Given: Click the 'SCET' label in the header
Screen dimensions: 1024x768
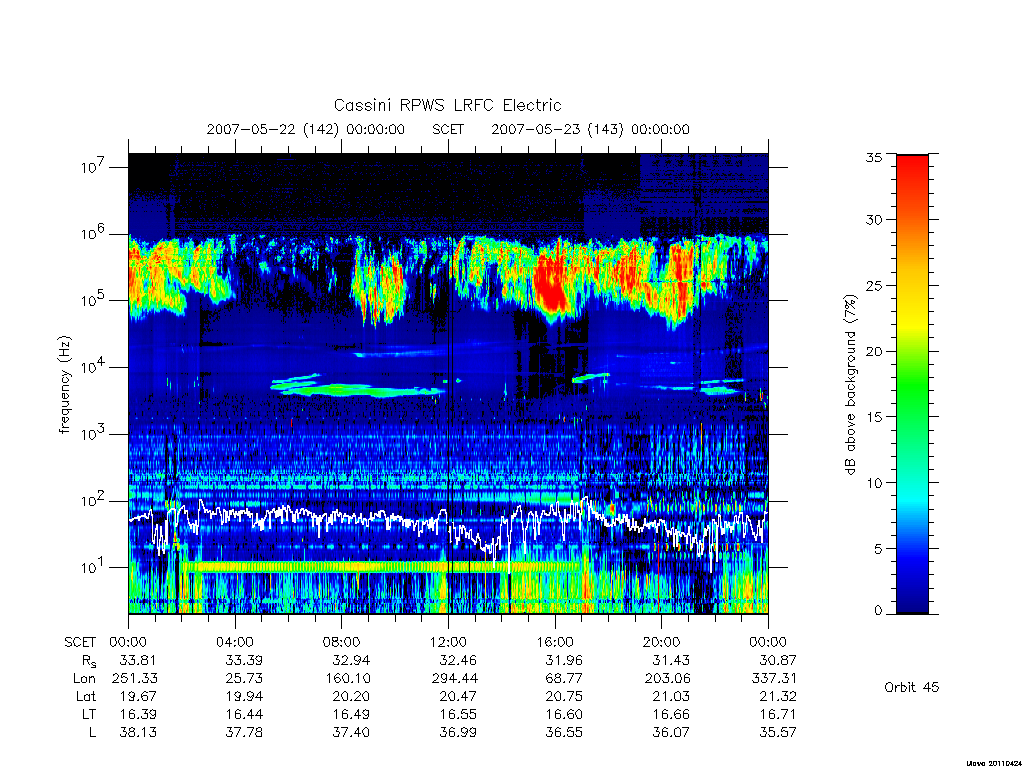Looking at the screenshot, I should 448,129.
